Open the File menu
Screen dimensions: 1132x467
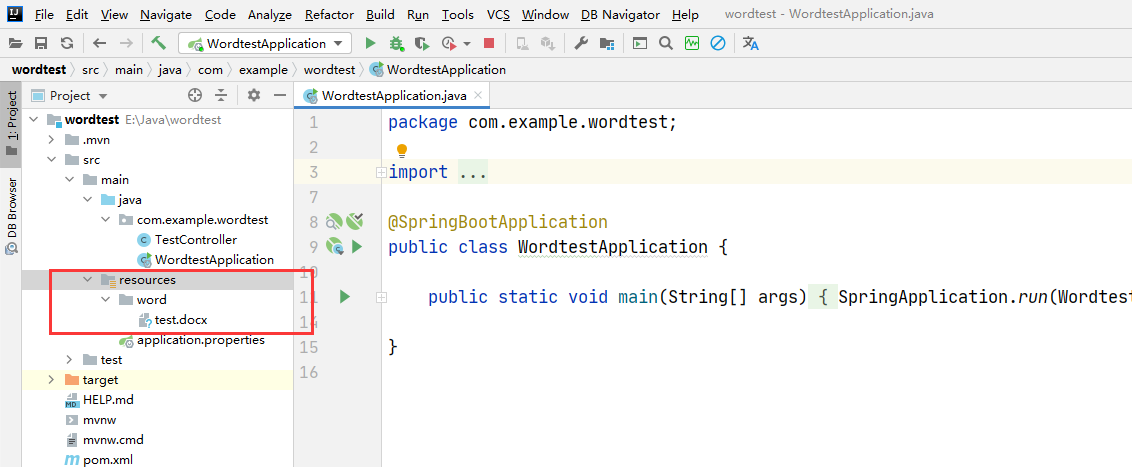coord(43,14)
